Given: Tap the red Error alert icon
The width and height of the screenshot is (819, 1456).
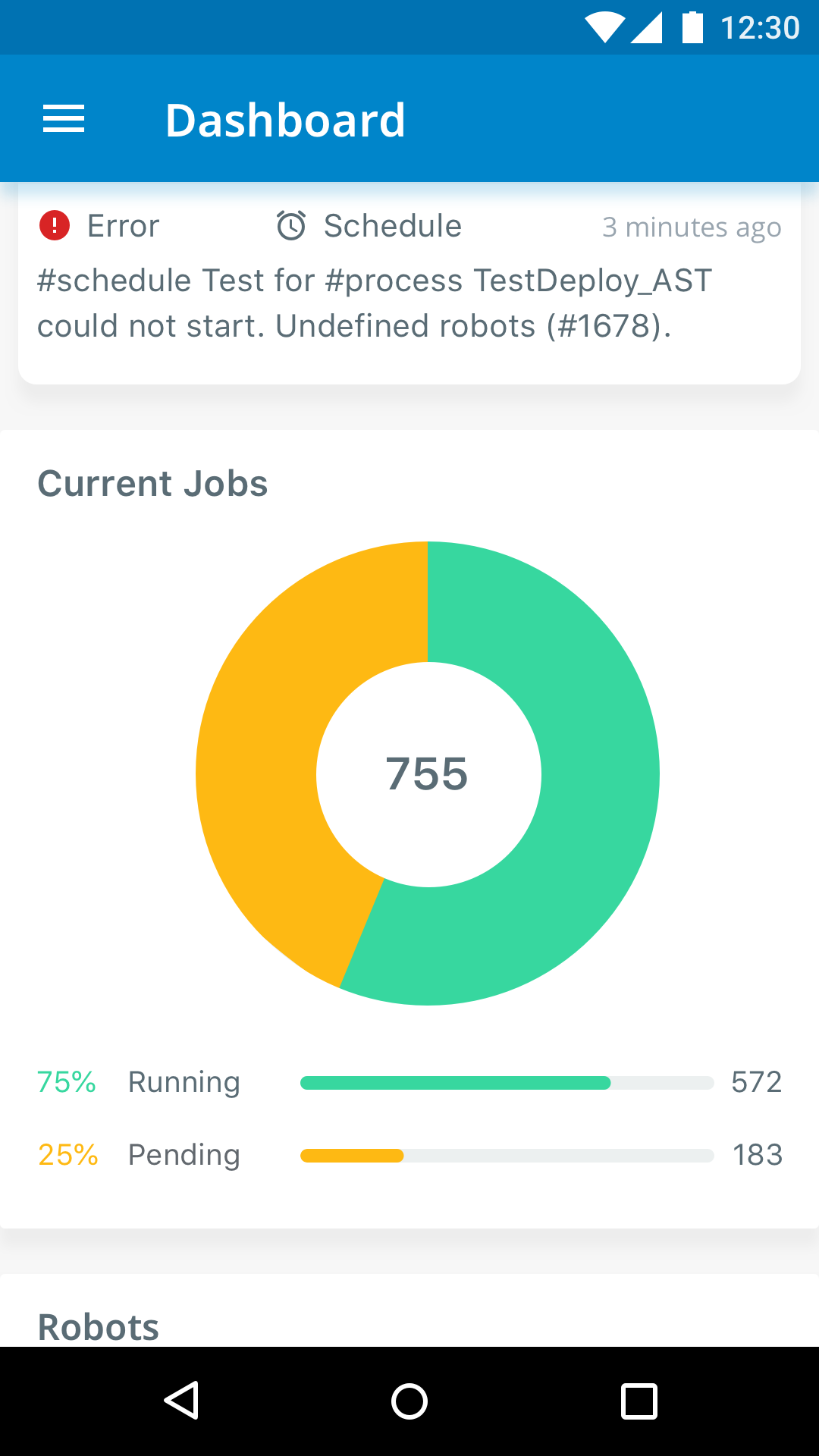Looking at the screenshot, I should click(x=55, y=225).
